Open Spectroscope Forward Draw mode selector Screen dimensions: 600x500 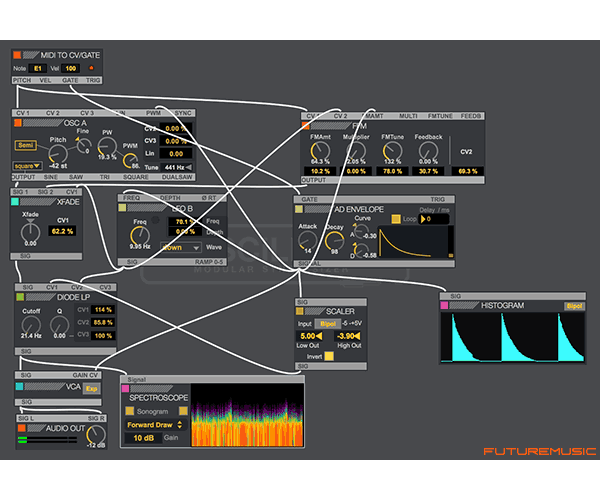(x=154, y=425)
